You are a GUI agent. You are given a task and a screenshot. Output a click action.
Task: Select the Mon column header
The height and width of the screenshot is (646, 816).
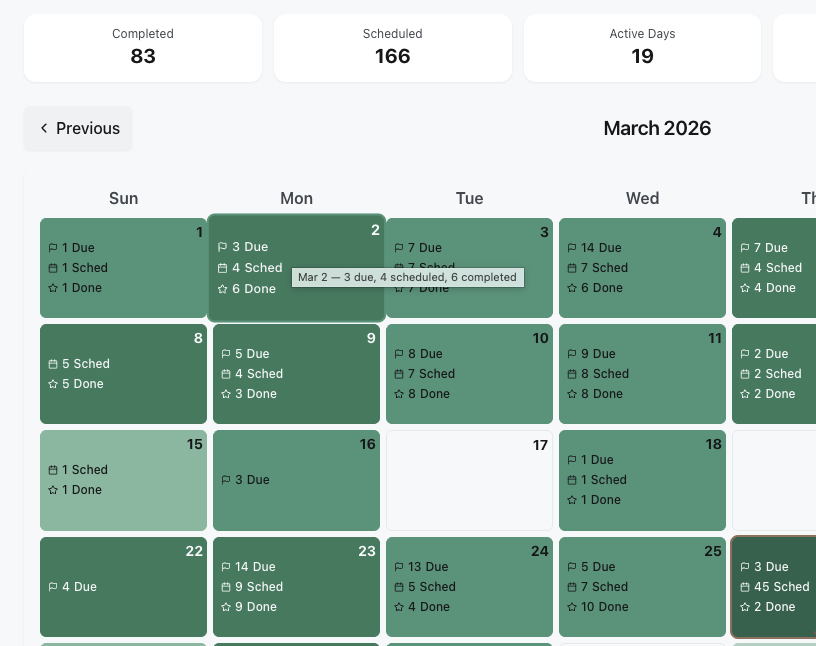click(x=296, y=198)
